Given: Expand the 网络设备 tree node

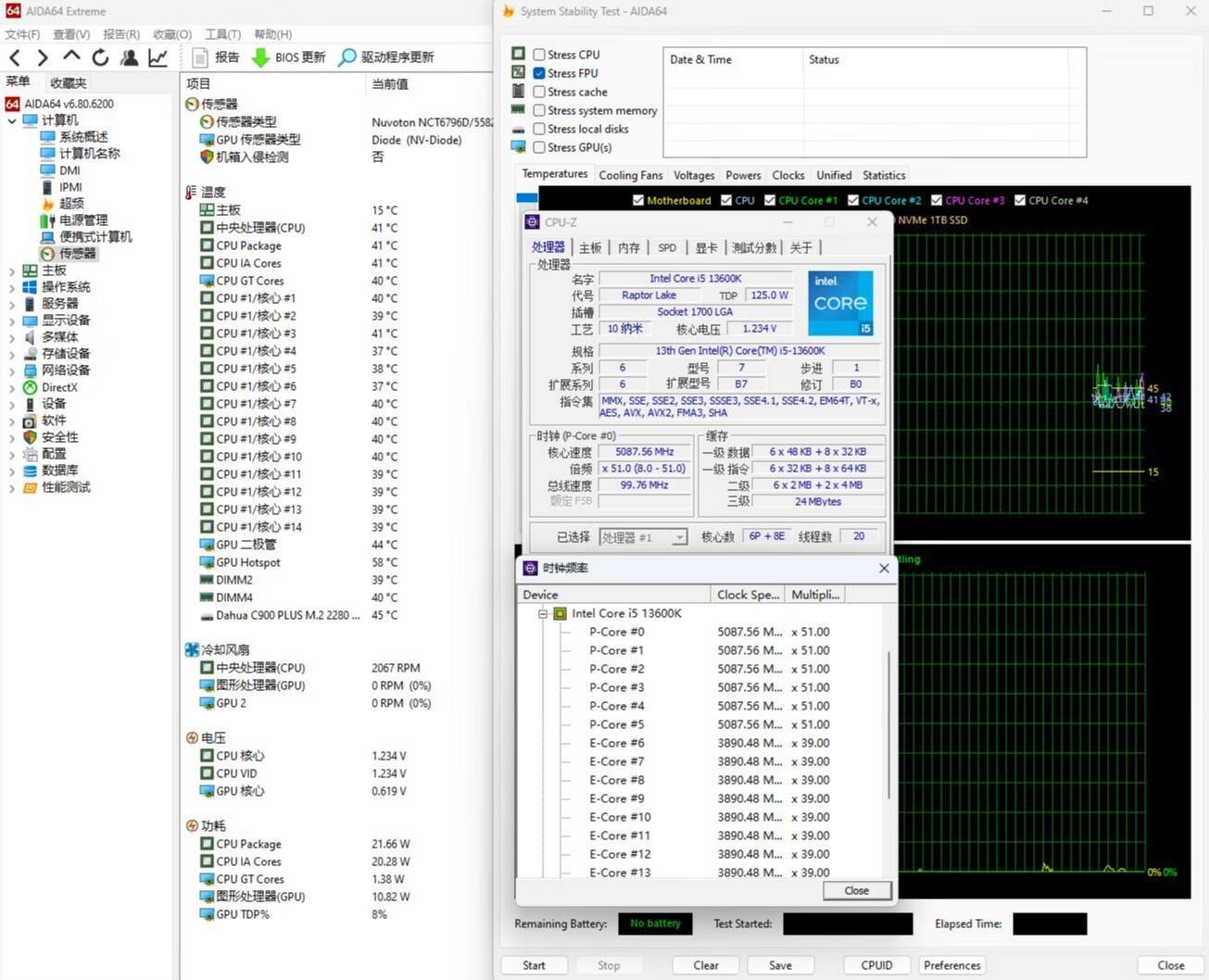Looking at the screenshot, I should pos(12,371).
